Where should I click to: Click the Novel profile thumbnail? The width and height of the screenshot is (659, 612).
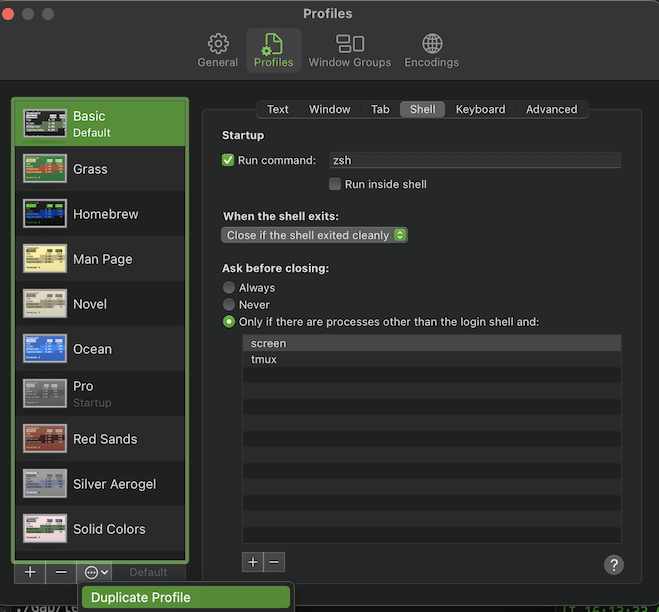click(x=45, y=303)
